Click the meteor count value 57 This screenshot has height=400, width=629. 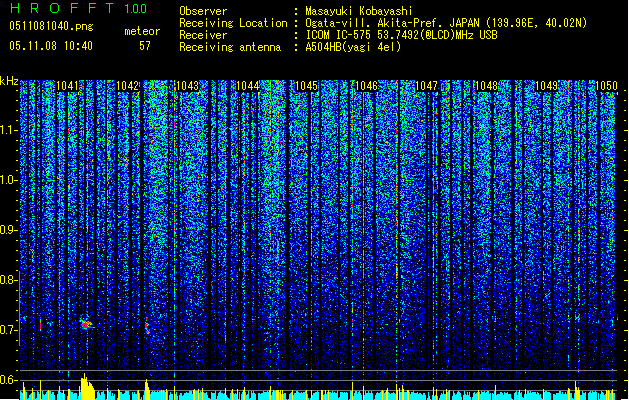tap(145, 46)
